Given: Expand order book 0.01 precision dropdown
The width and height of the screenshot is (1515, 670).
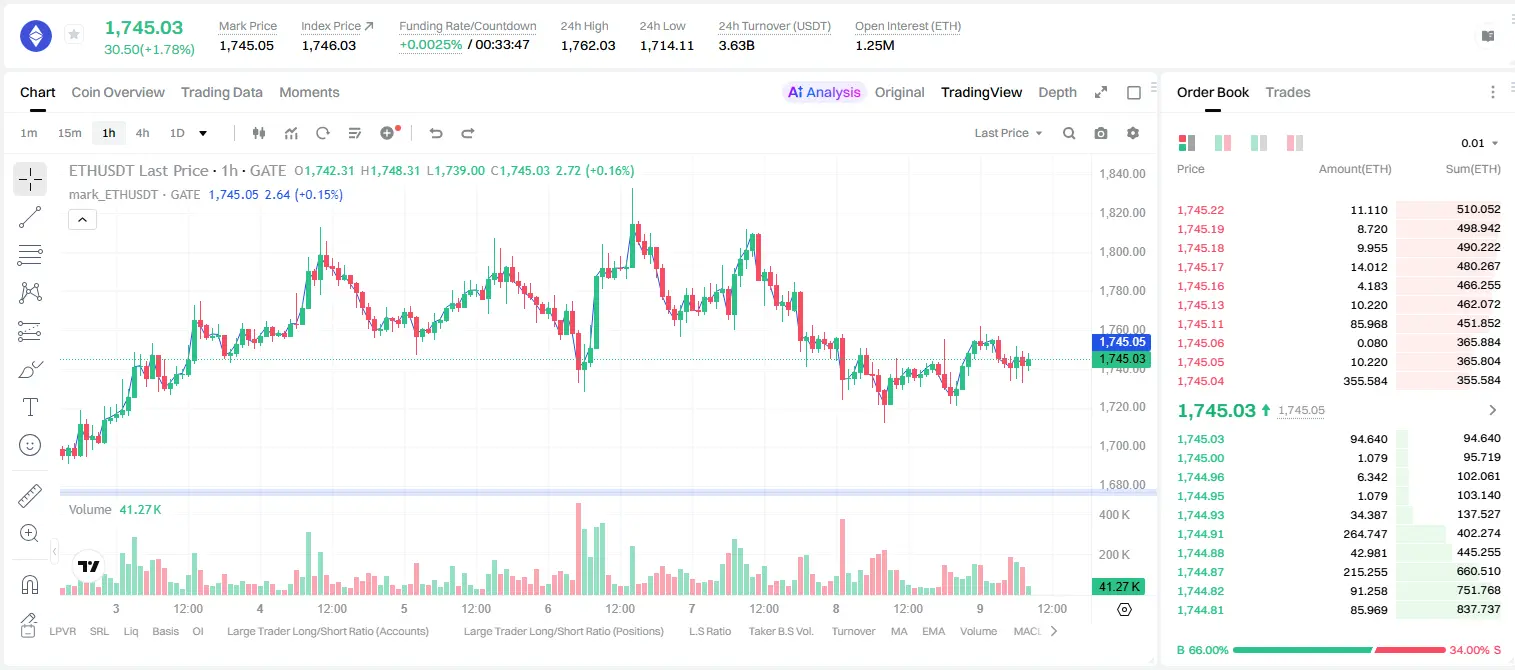Looking at the screenshot, I should coord(1480,143).
